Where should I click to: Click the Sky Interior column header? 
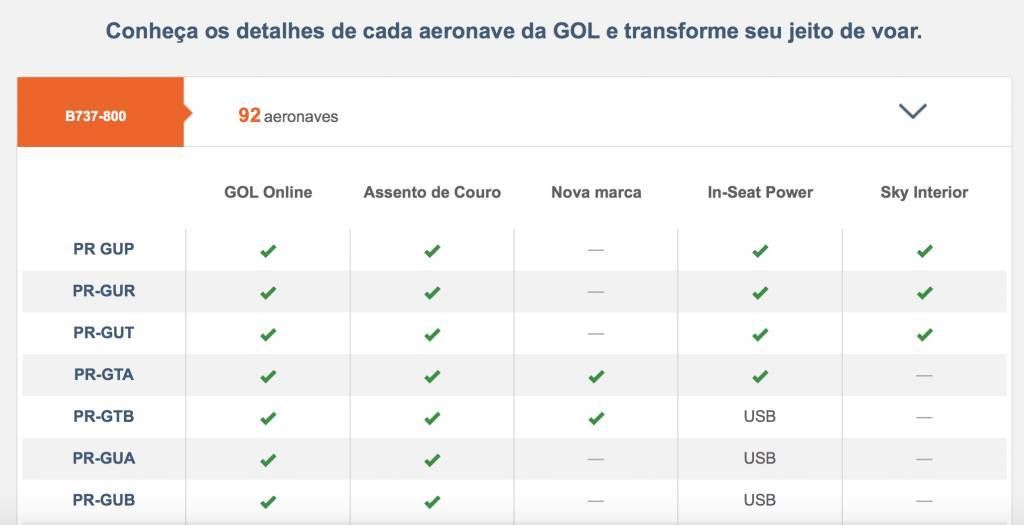click(x=924, y=192)
